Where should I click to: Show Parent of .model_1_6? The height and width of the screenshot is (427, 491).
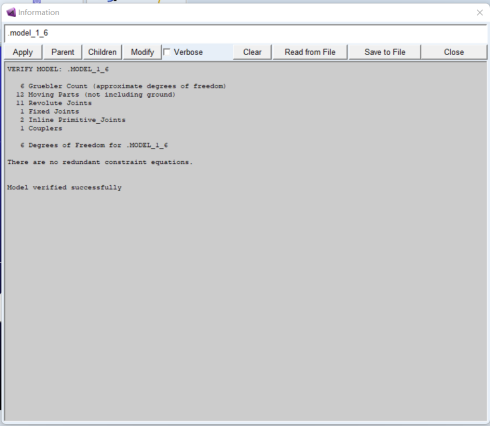(x=63, y=52)
